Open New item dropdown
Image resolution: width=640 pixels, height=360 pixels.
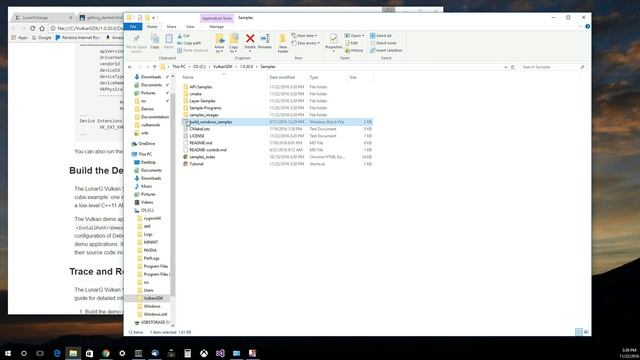[304, 36]
